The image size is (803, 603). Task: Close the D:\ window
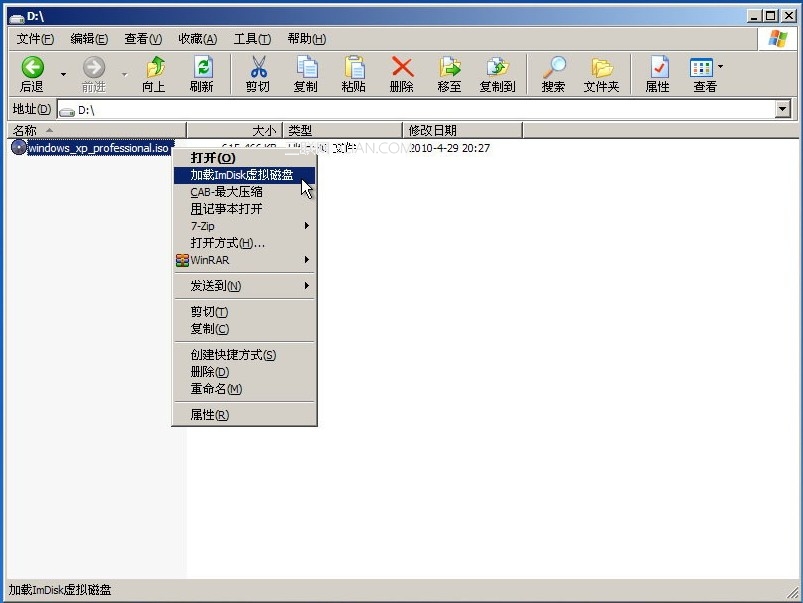[789, 16]
